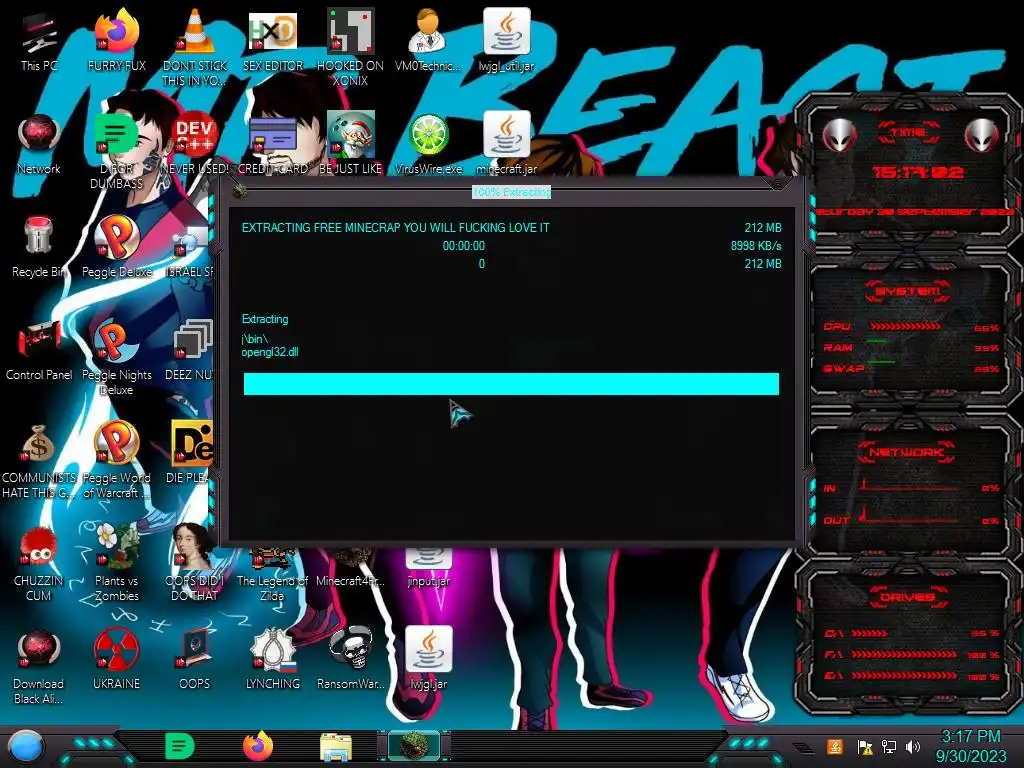Launch Firefox from the taskbar

[258, 746]
